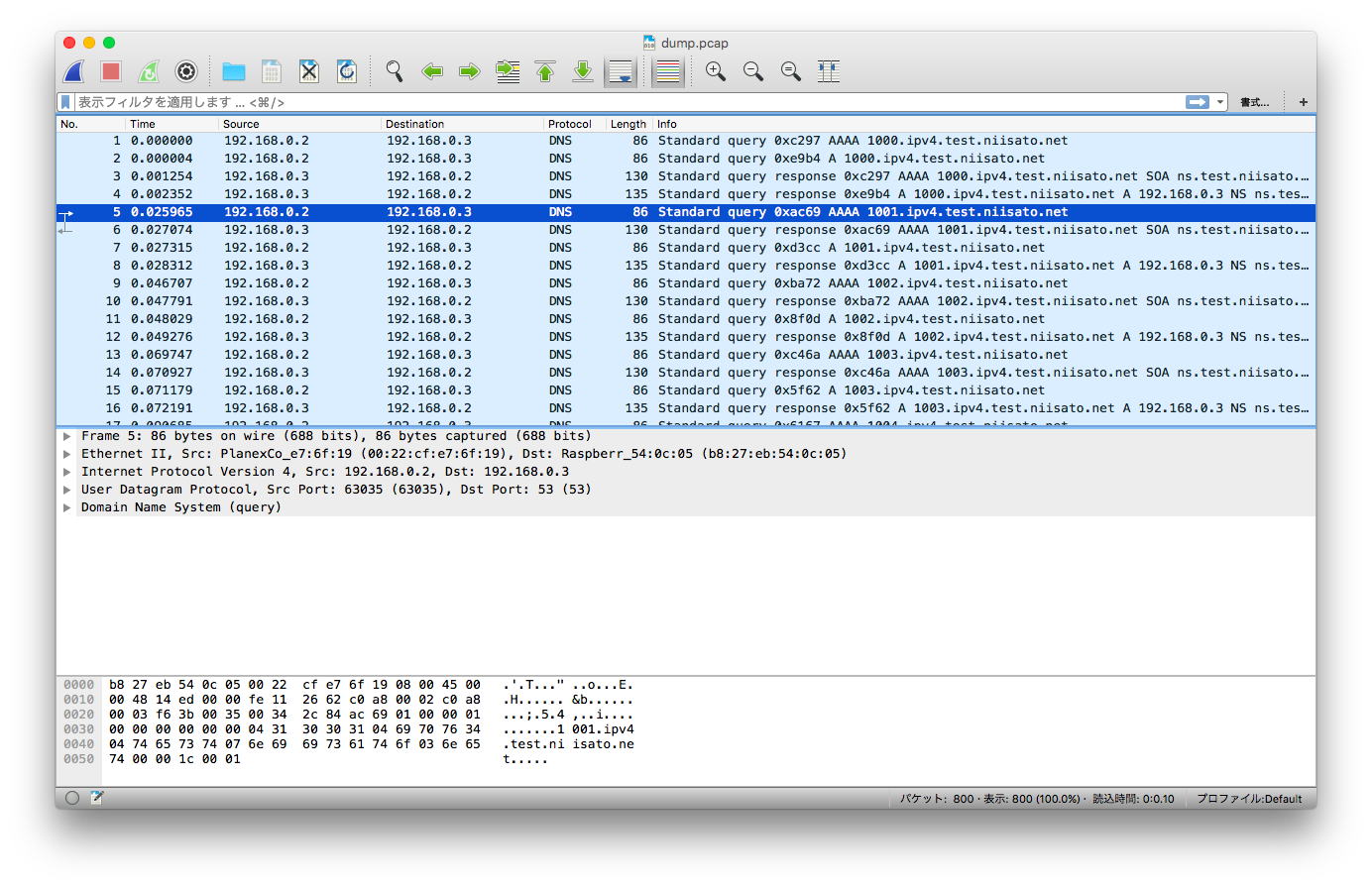Click the dump.pcap window title
The width and height of the screenshot is (1372, 888).
(x=694, y=43)
